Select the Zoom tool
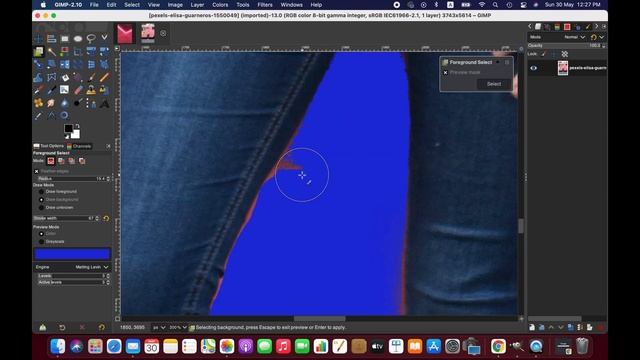Screen dimensions: 640x360 click(64, 116)
